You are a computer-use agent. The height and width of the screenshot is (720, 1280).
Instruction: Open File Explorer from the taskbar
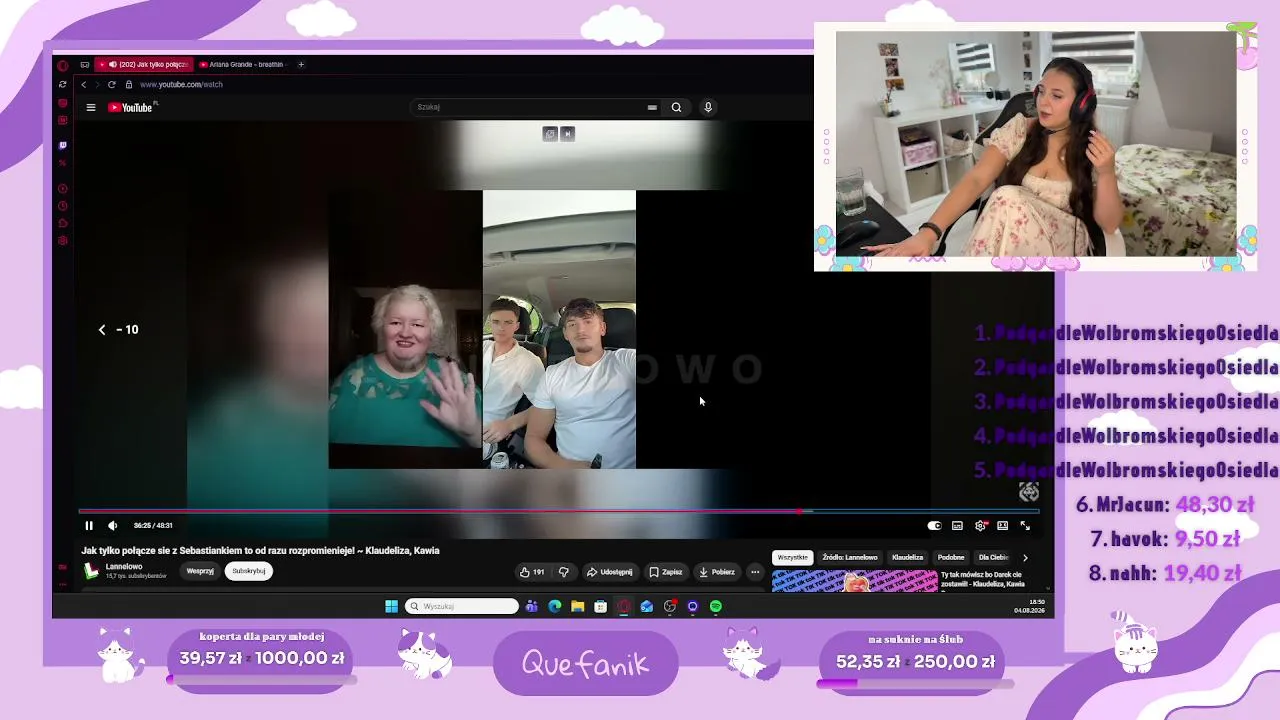pos(578,606)
